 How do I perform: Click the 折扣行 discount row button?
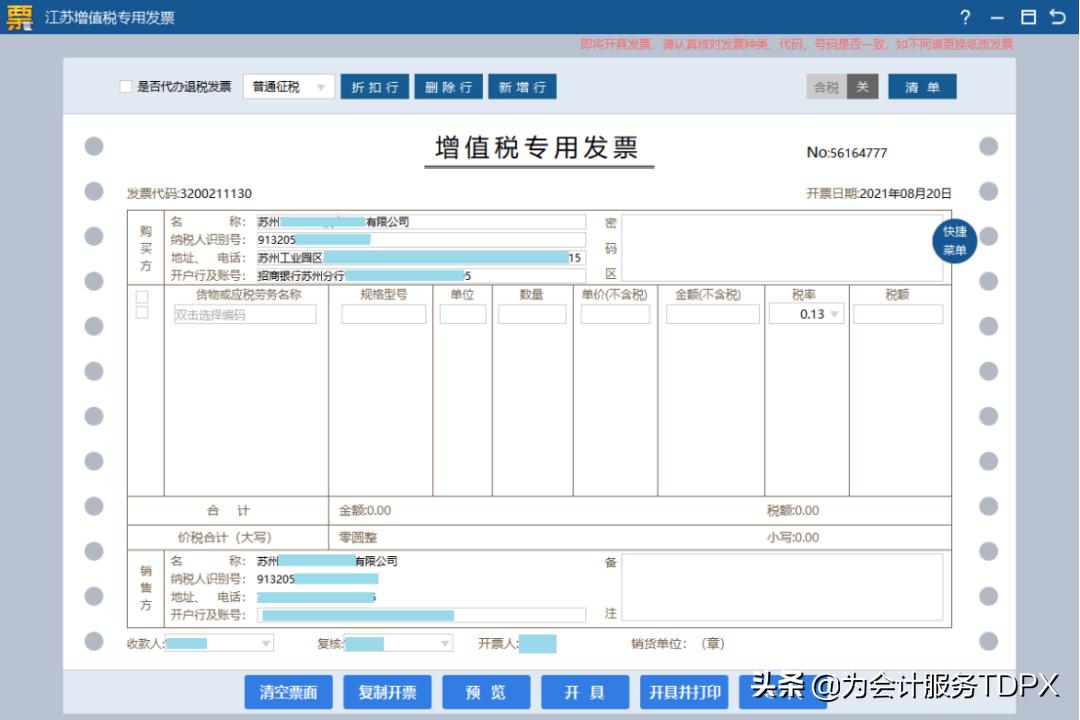tap(374, 86)
